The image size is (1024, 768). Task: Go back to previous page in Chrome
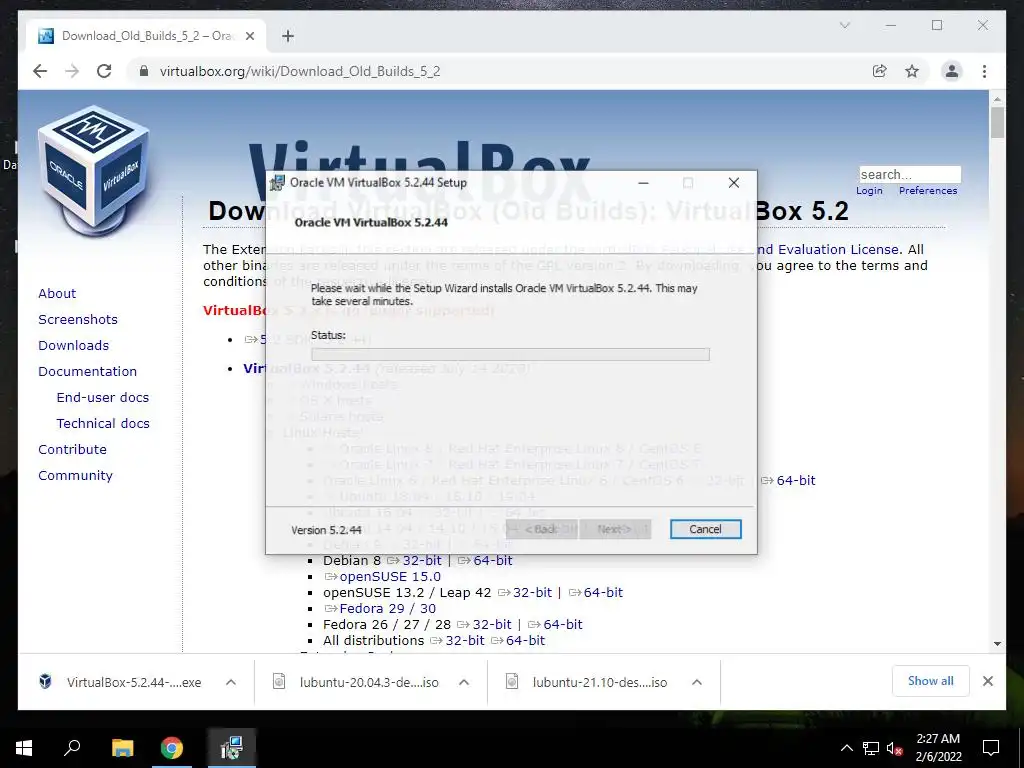(x=40, y=71)
